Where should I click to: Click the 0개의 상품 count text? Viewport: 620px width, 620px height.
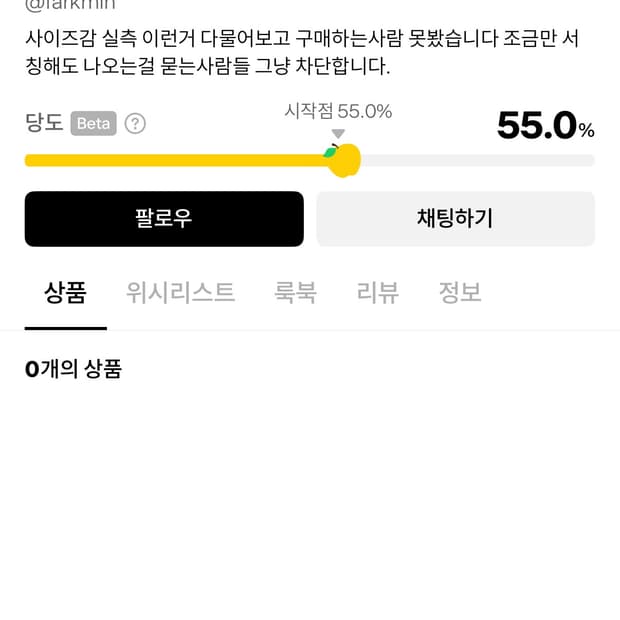coord(73,369)
